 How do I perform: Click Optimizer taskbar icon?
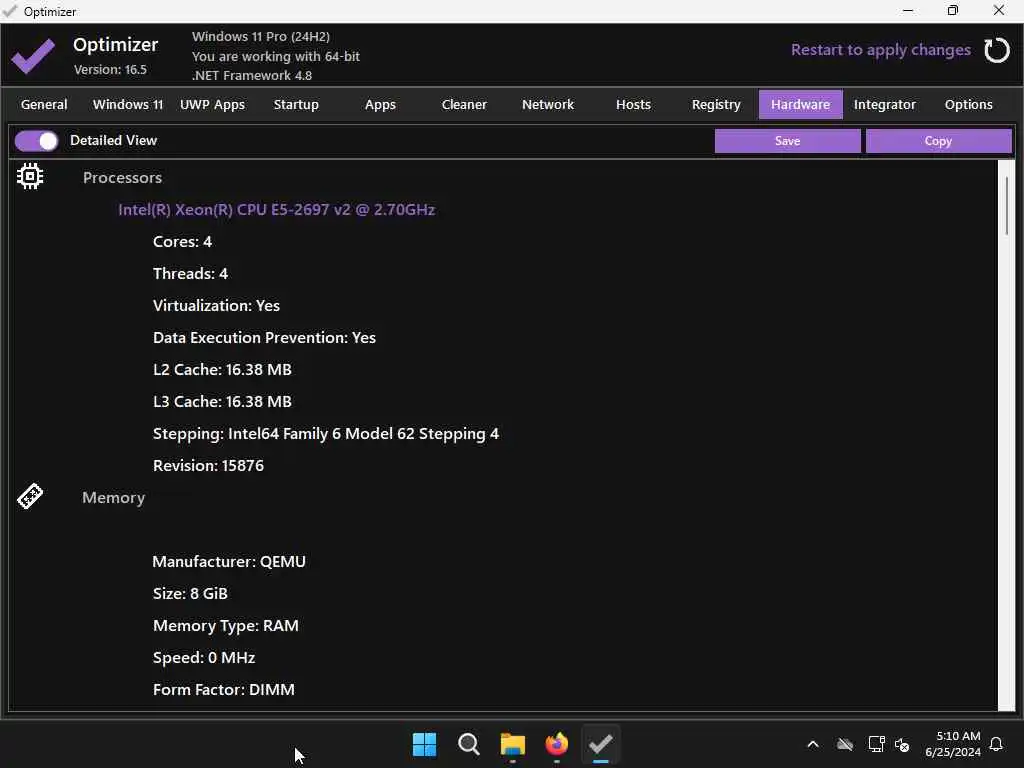pyautogui.click(x=600, y=744)
